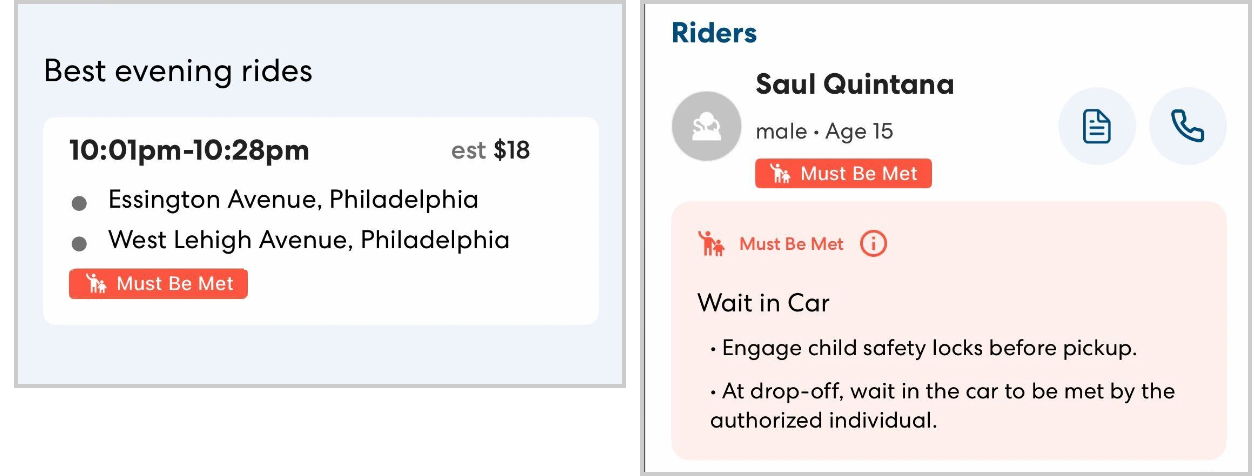Image resolution: width=1252 pixels, height=476 pixels.
Task: Select the Essington Avenue, Philadelphia address
Action: (x=293, y=200)
